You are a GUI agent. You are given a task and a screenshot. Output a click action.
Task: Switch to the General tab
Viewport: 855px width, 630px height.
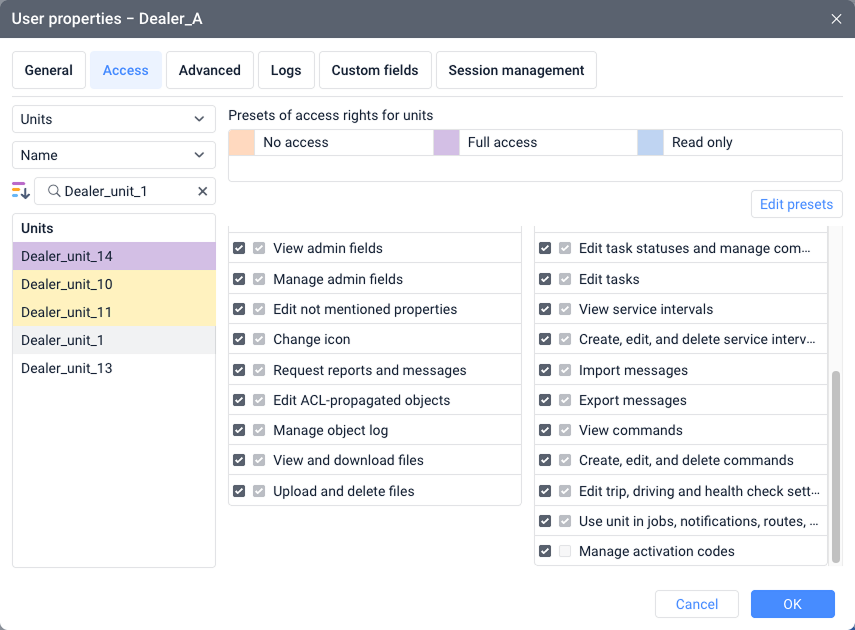click(48, 70)
